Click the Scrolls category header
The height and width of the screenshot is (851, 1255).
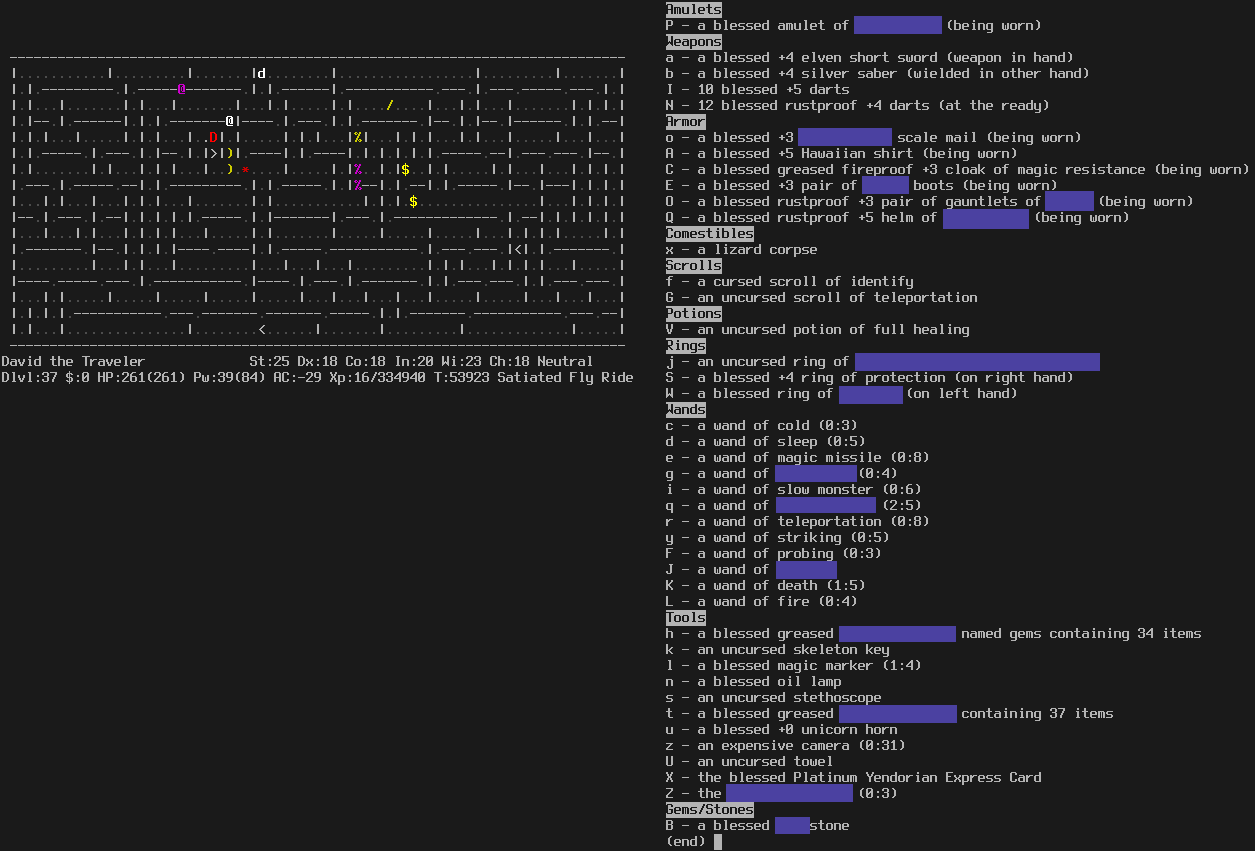pos(694,265)
